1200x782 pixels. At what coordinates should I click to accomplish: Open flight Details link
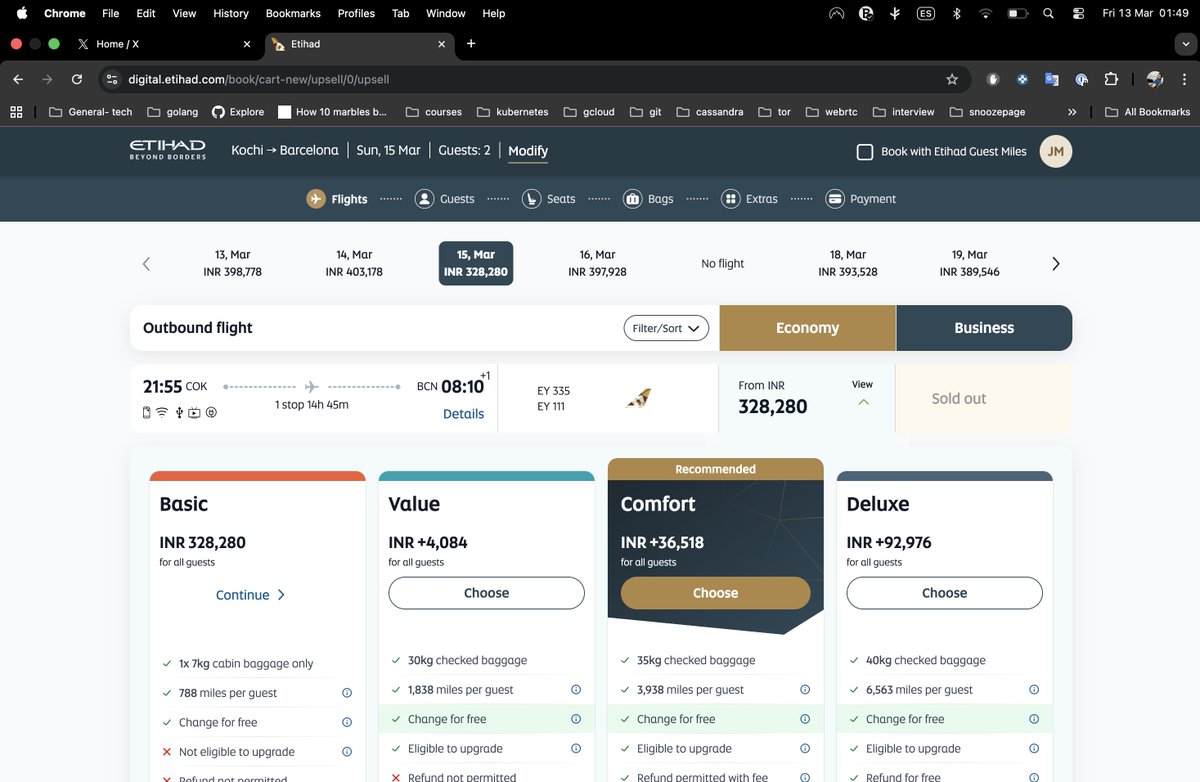tap(463, 414)
